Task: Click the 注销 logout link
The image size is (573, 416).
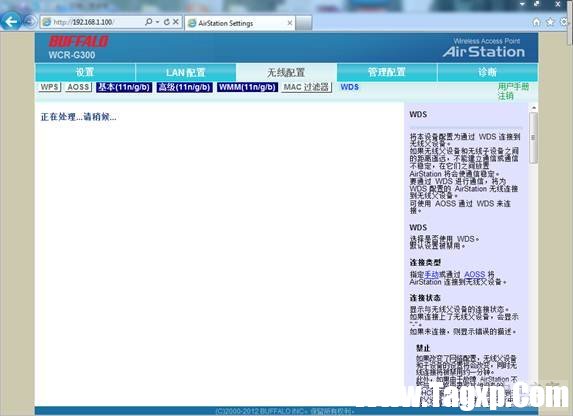Action: [505, 96]
